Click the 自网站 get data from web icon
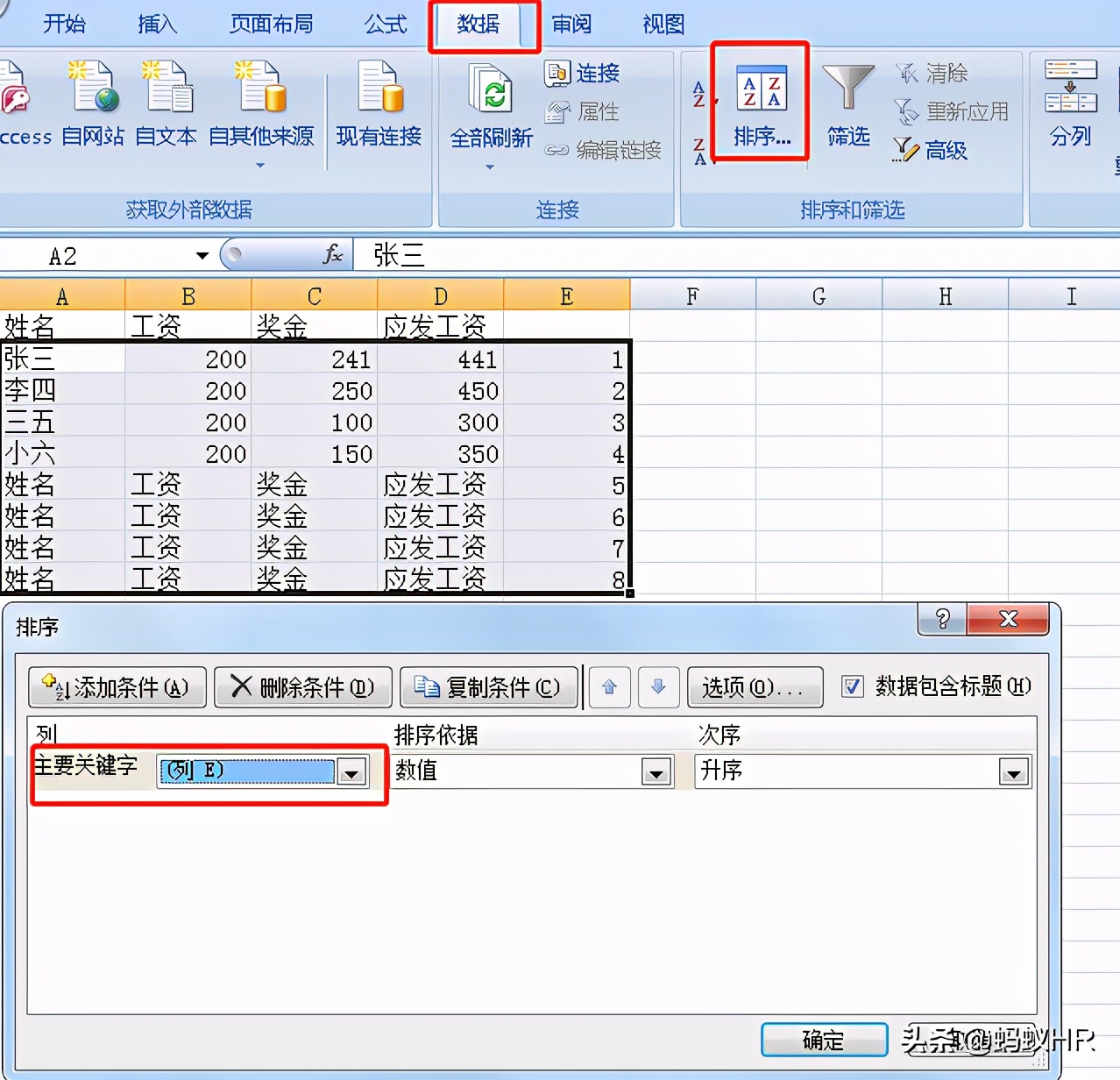This screenshot has height=1080, width=1120. [x=92, y=101]
